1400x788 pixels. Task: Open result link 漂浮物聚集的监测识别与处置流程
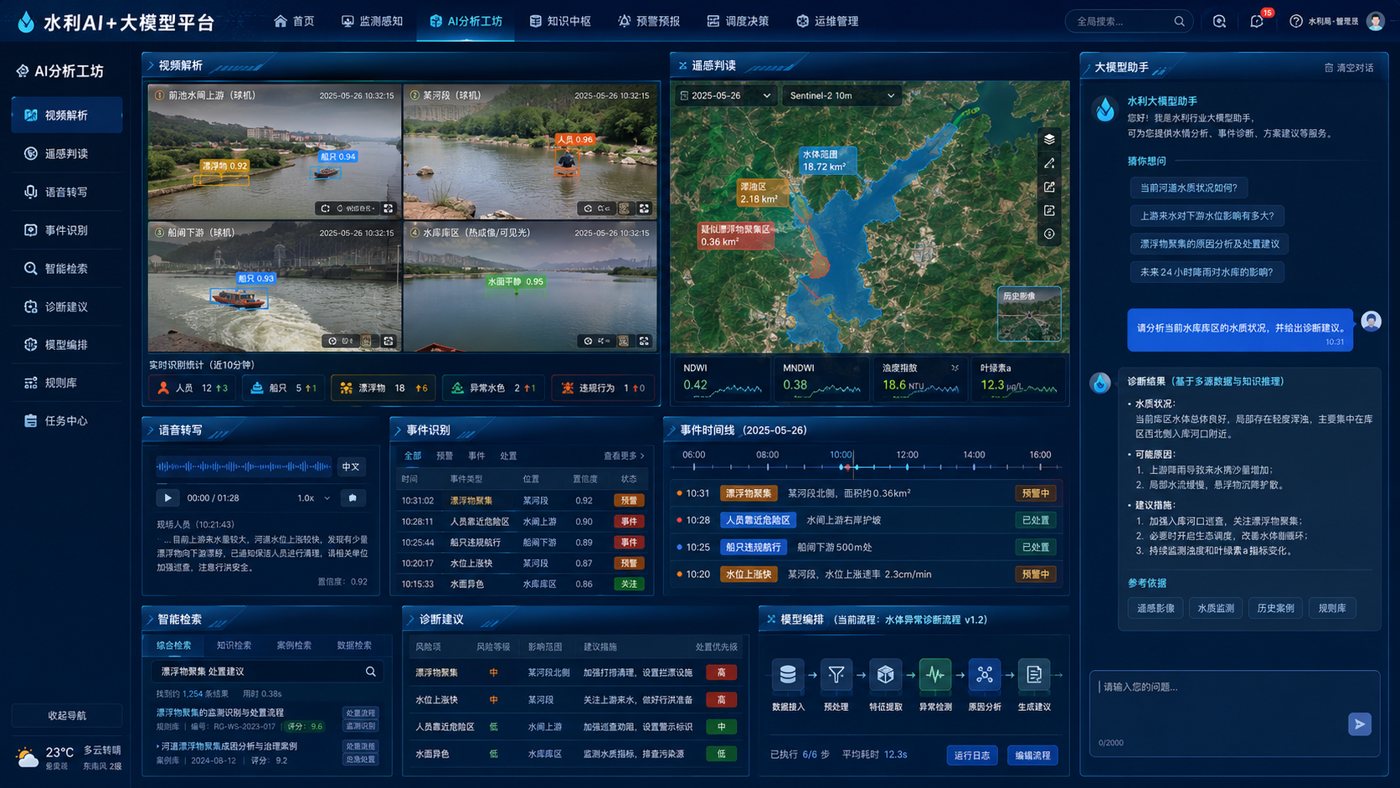220,712
